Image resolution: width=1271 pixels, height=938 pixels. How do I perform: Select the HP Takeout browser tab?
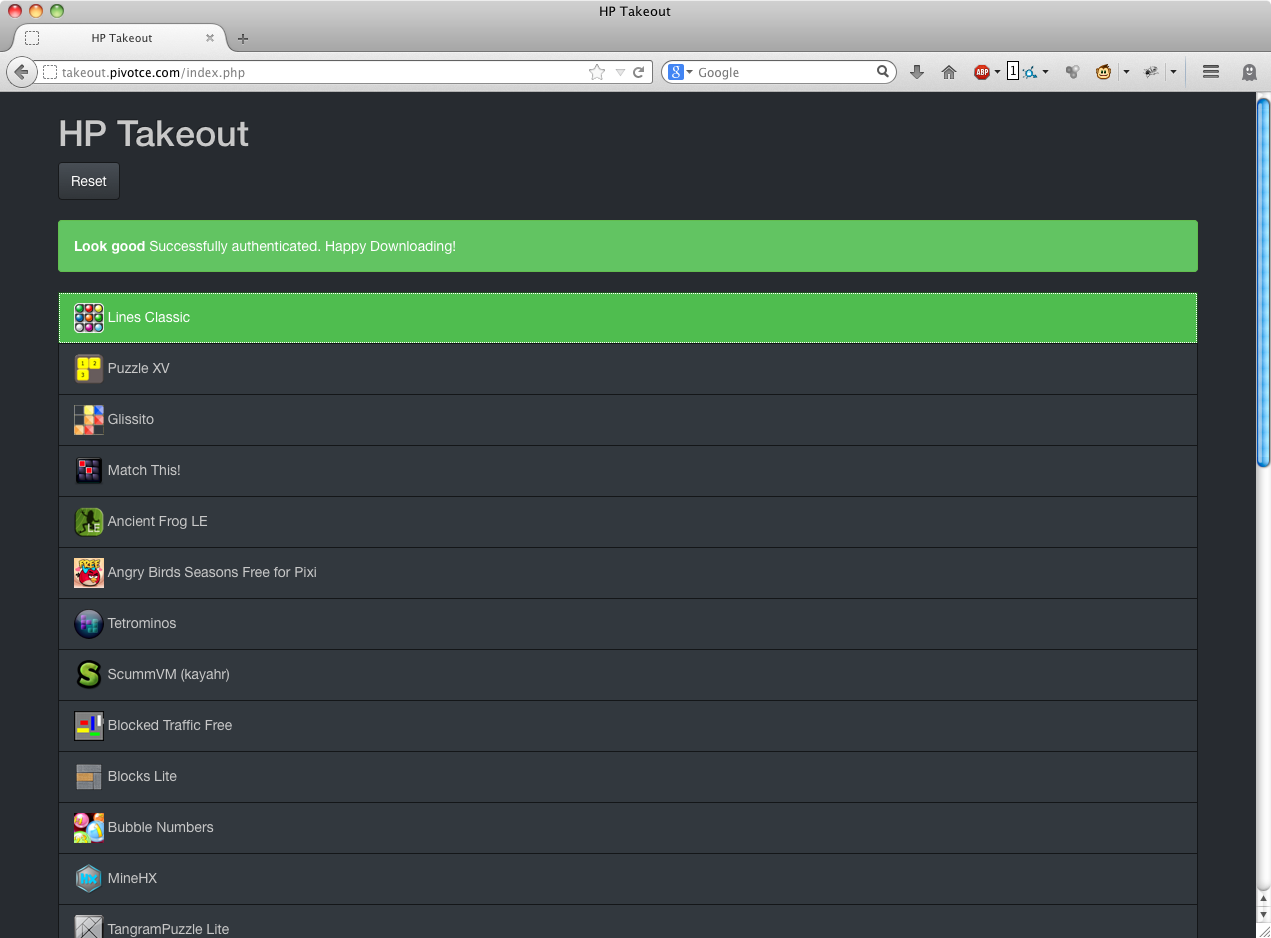tap(121, 38)
